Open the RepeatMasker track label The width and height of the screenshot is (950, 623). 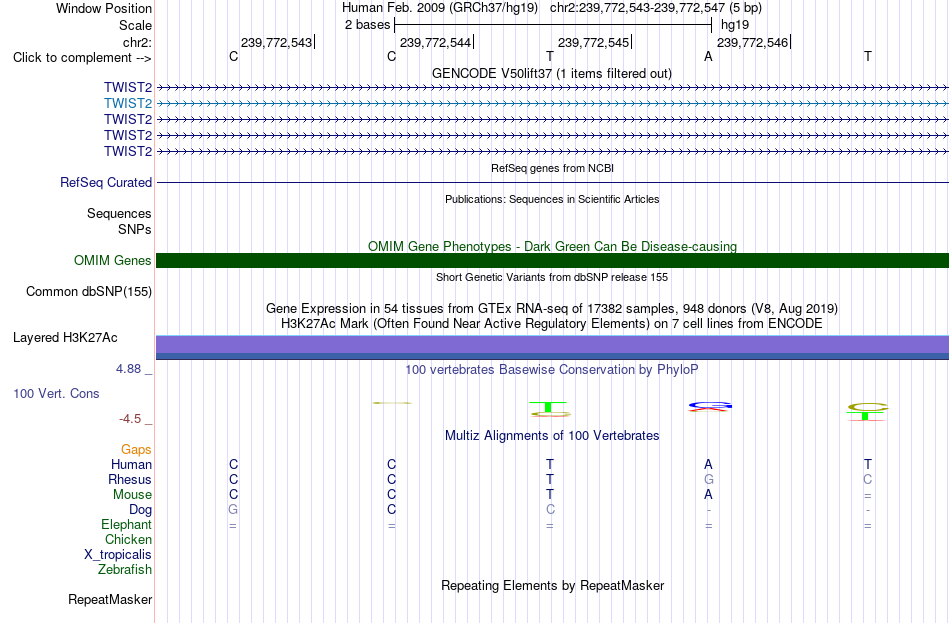pos(110,599)
